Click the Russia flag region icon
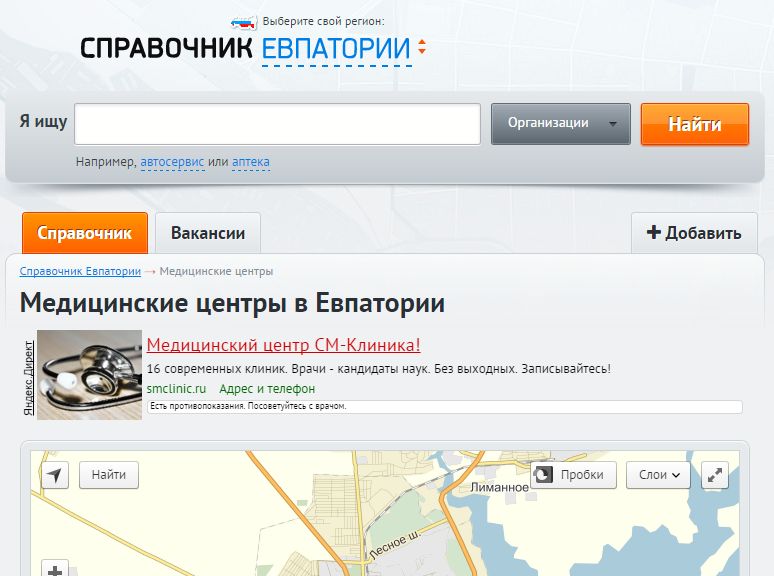The height and width of the screenshot is (576, 774). click(244, 23)
